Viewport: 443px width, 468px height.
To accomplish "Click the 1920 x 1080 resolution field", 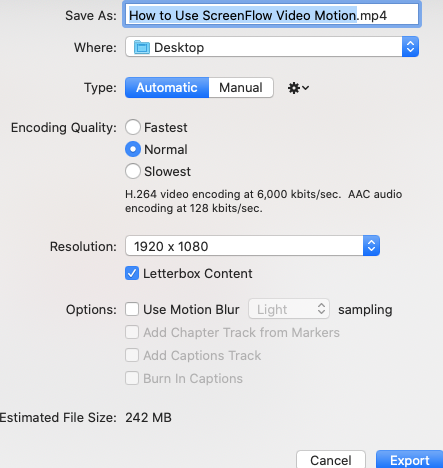I will (252, 246).
